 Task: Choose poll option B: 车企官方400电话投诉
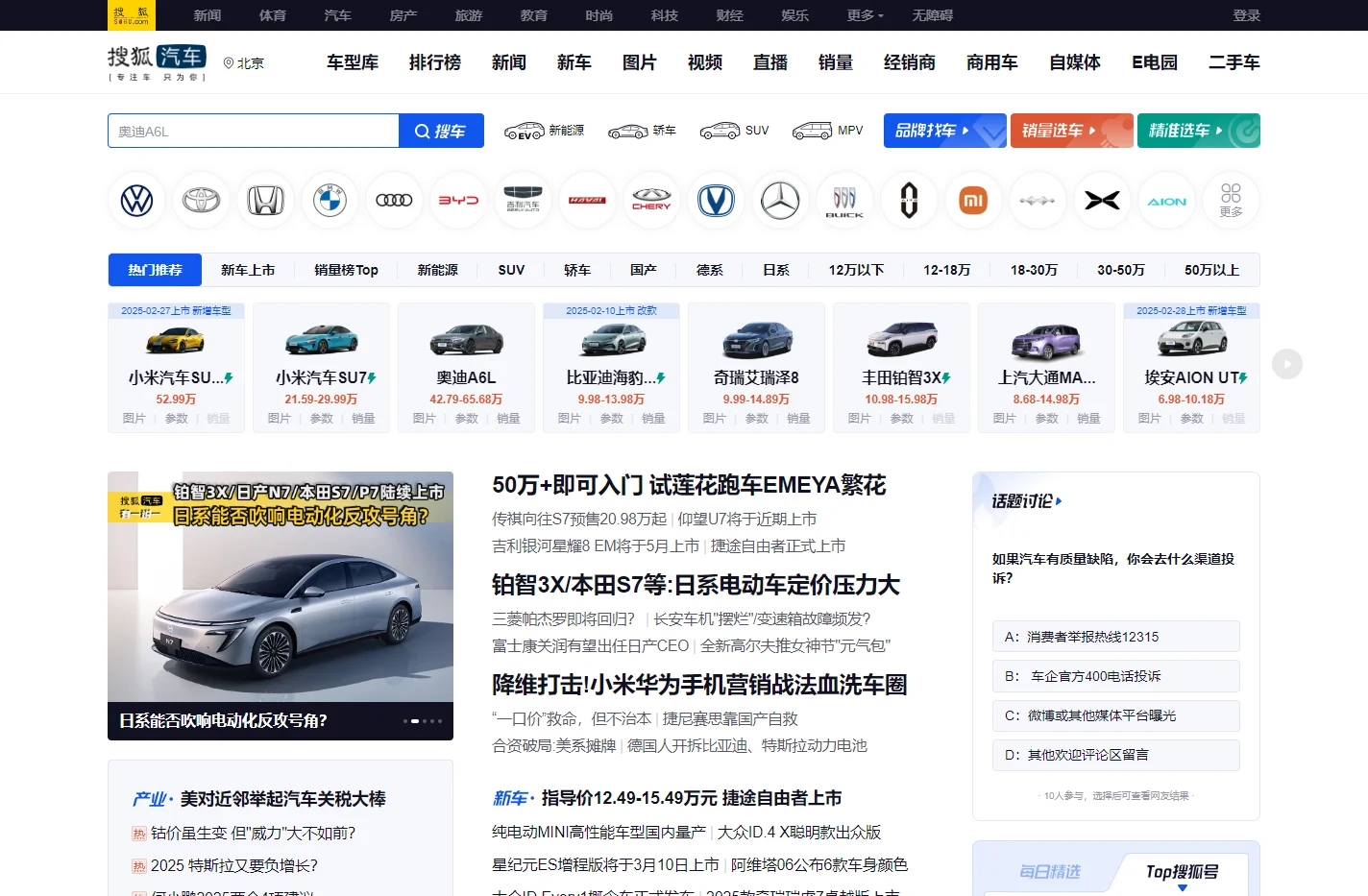[1115, 676]
